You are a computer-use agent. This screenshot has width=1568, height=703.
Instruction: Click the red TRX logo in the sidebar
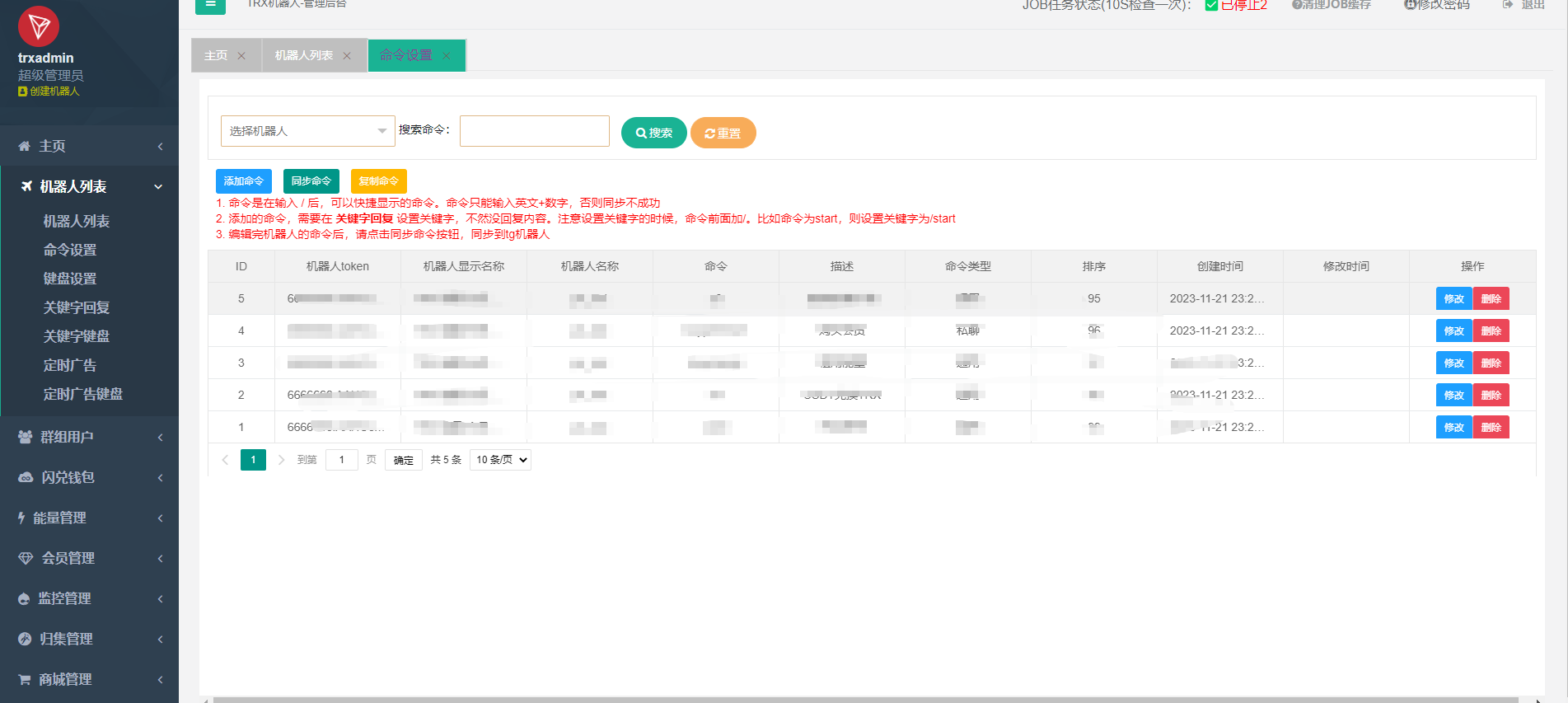click(39, 26)
